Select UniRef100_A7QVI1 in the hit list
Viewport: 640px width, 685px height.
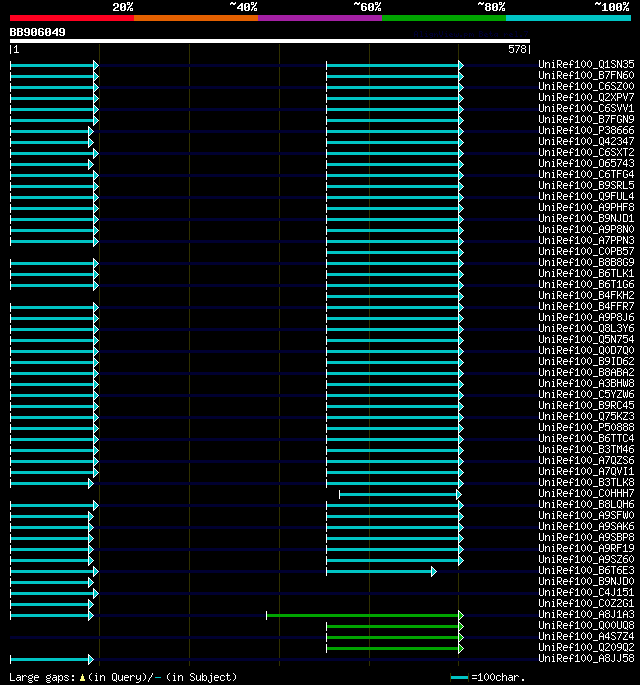click(x=586, y=471)
